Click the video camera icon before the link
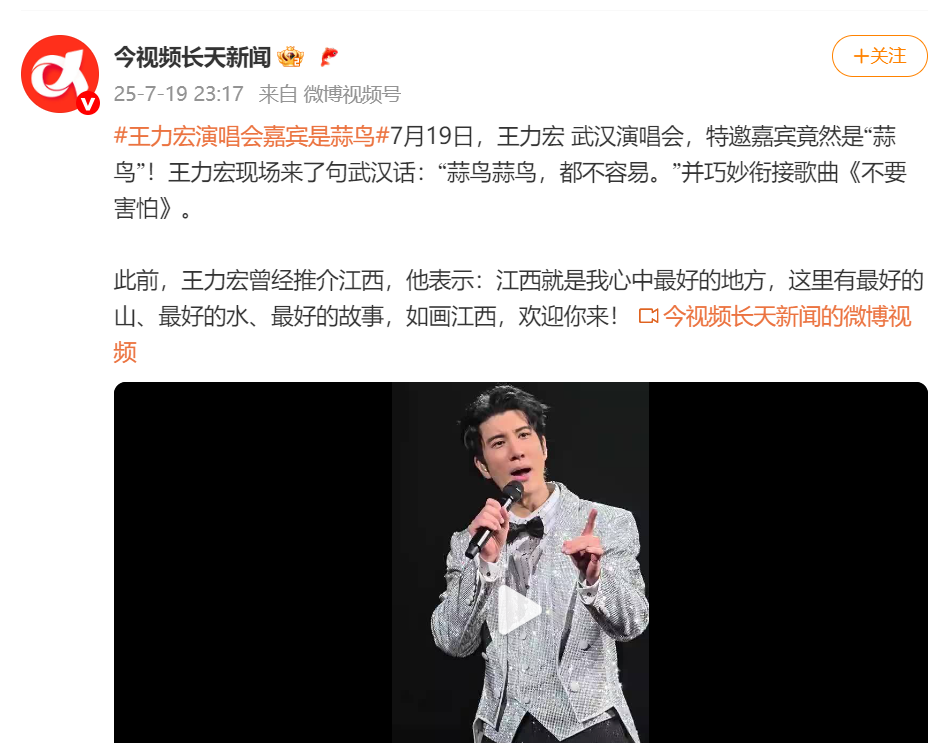Viewport: 944px width, 743px height. (x=648, y=316)
